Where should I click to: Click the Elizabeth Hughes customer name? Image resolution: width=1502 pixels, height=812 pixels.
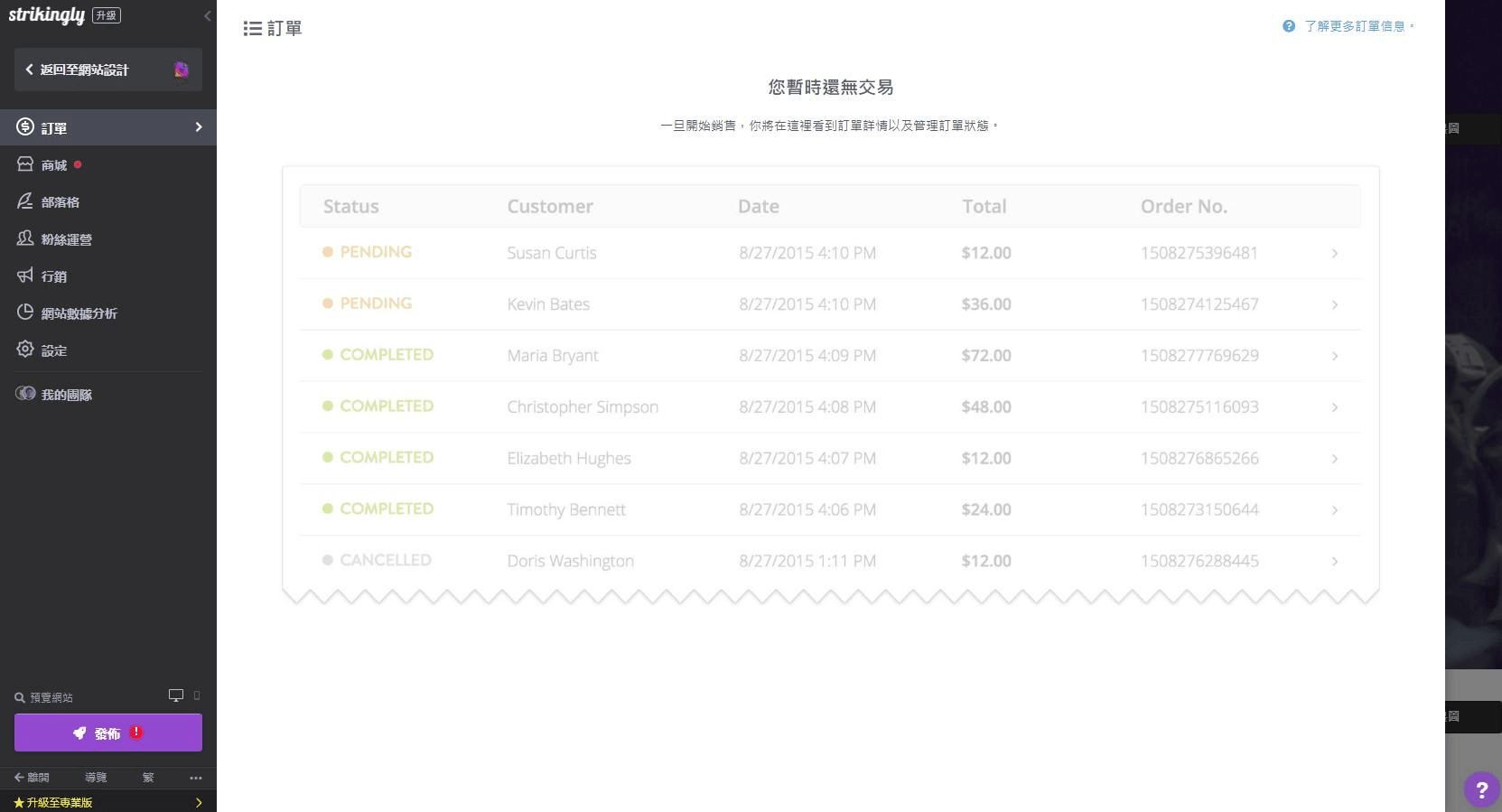pos(569,459)
